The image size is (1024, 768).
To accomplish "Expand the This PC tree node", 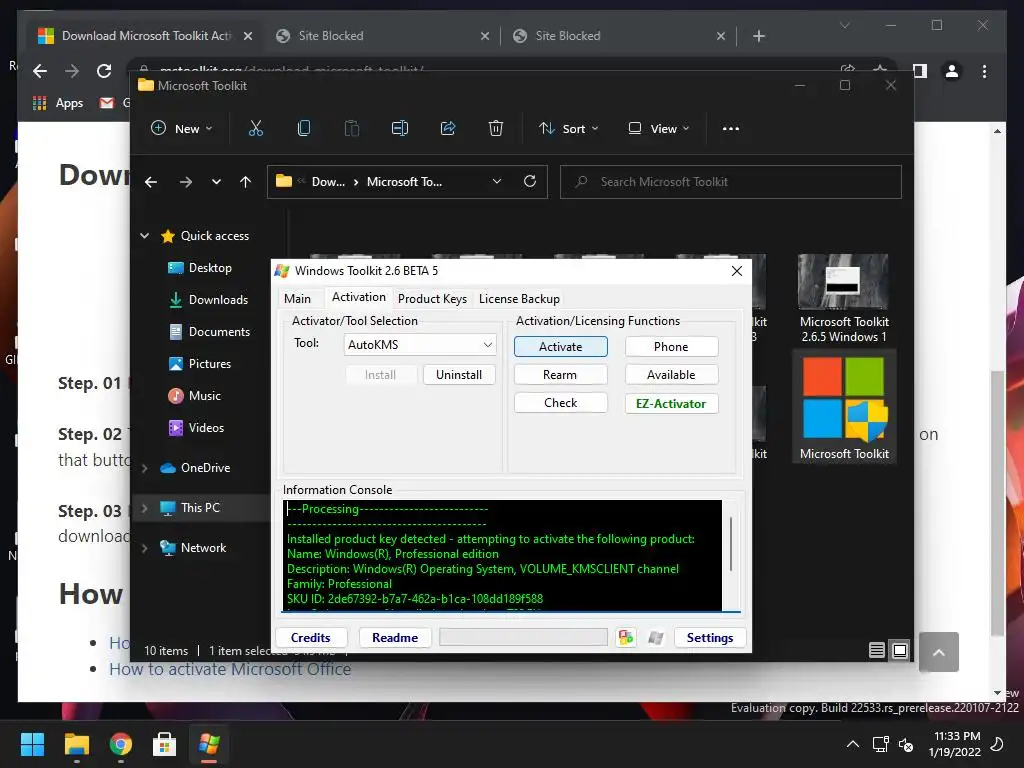I will click(144, 508).
